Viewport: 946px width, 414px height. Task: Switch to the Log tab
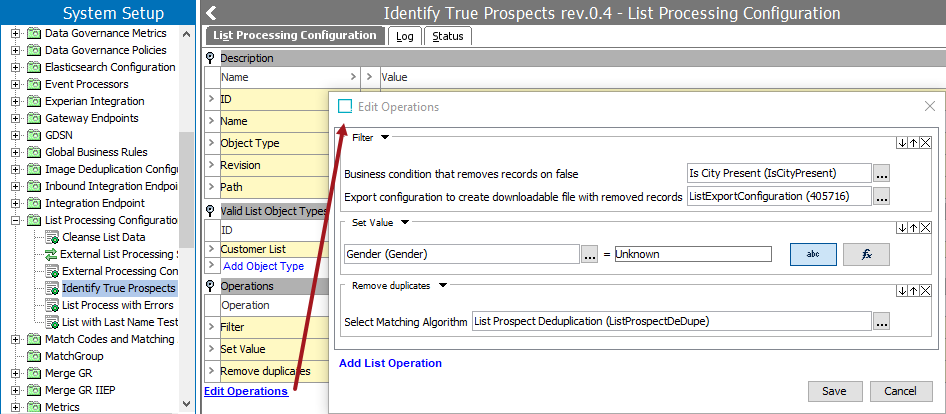(404, 36)
